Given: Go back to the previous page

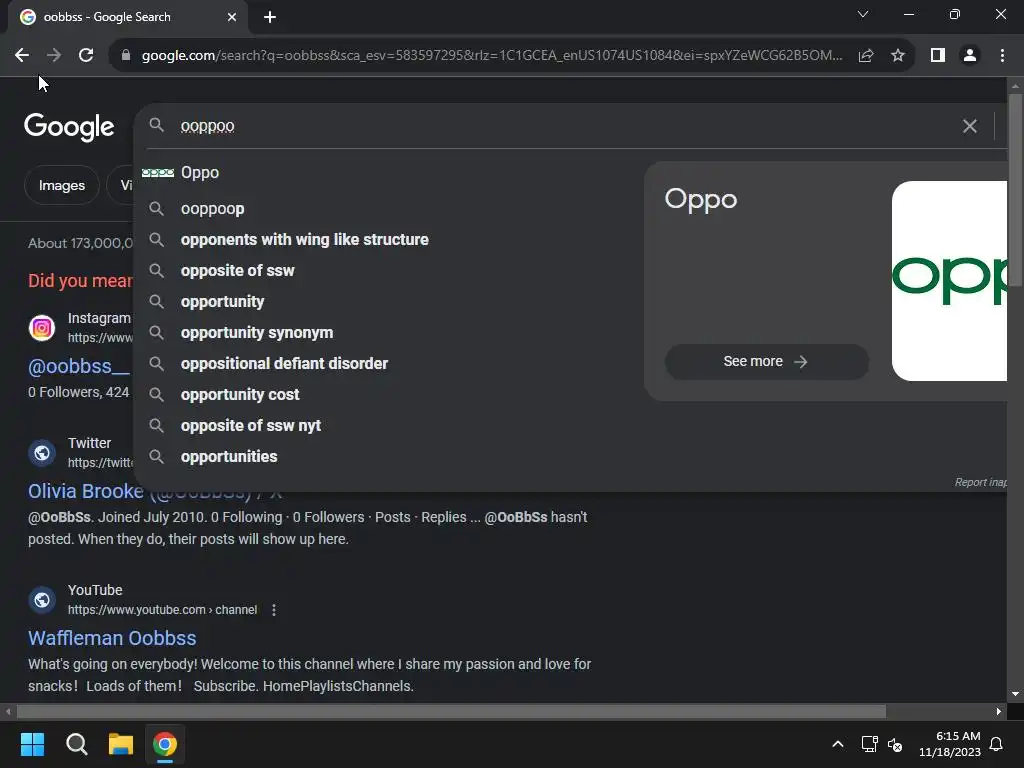Looking at the screenshot, I should (x=22, y=56).
